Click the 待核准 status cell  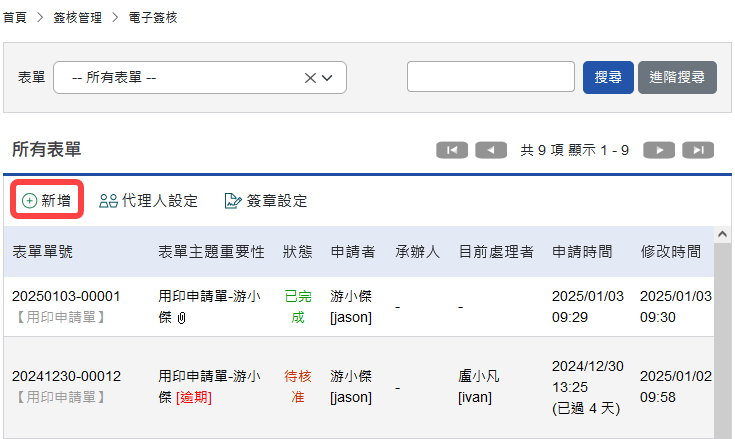coord(298,387)
